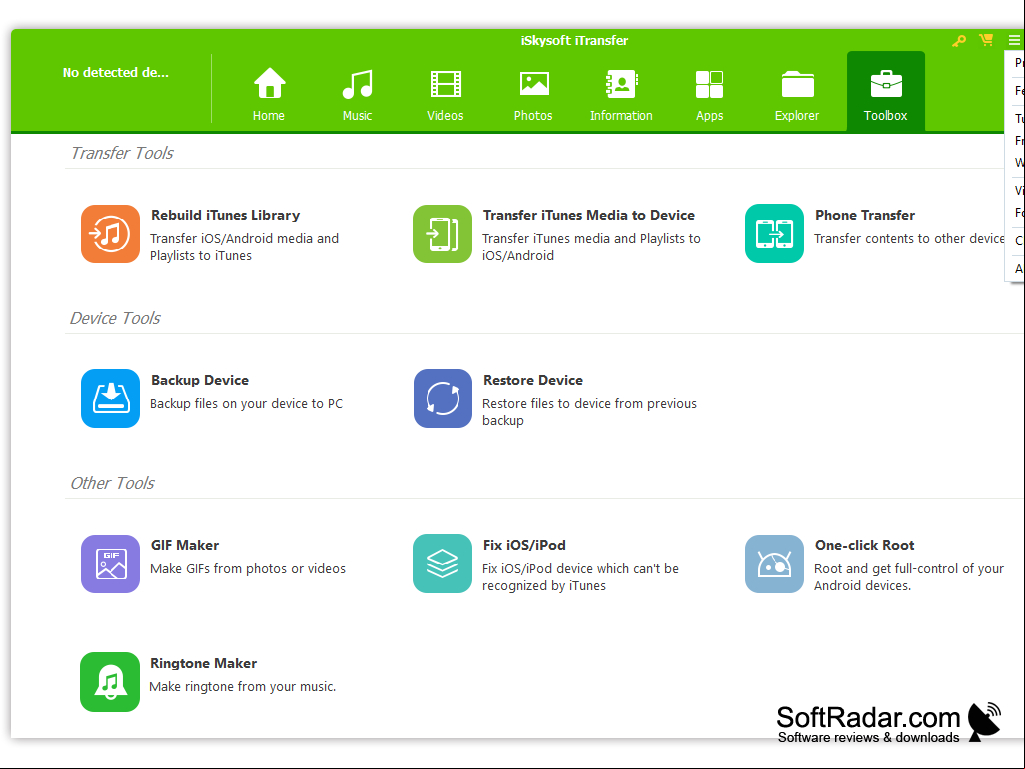Click 'Transfer iOS/Android media and Playlists to iTunes' description
The image size is (1025, 769).
click(x=244, y=247)
